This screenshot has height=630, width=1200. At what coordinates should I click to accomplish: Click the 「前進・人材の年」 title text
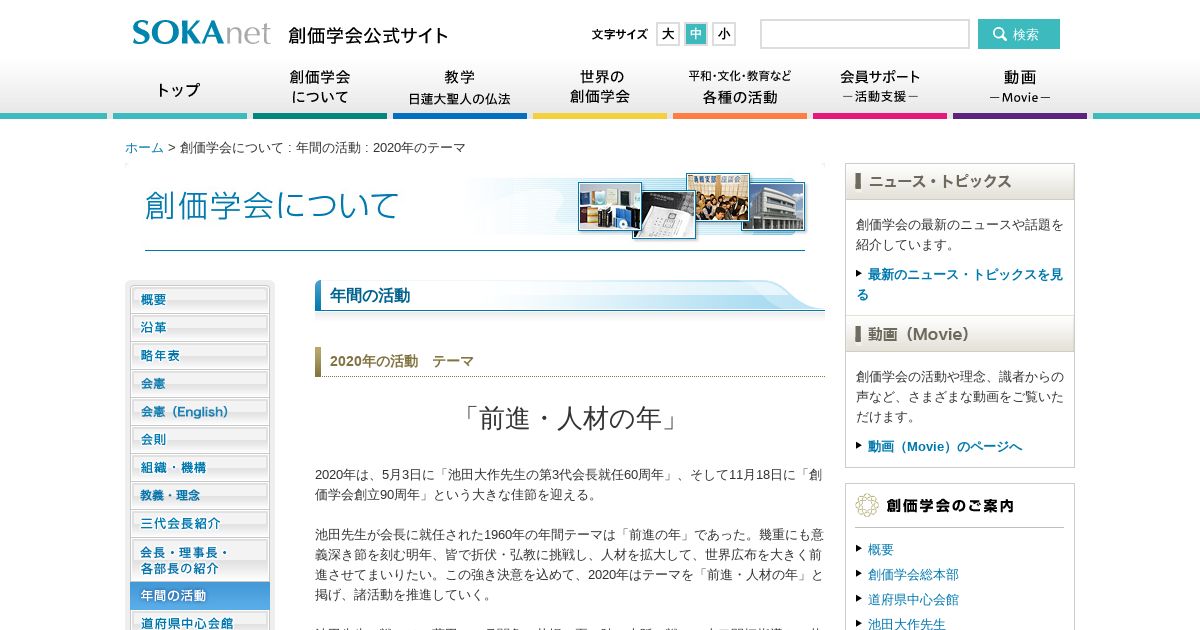[570, 418]
